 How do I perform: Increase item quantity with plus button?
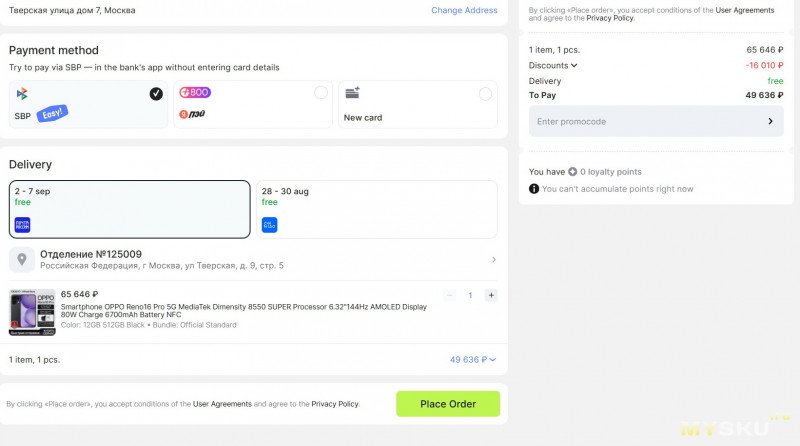(491, 295)
